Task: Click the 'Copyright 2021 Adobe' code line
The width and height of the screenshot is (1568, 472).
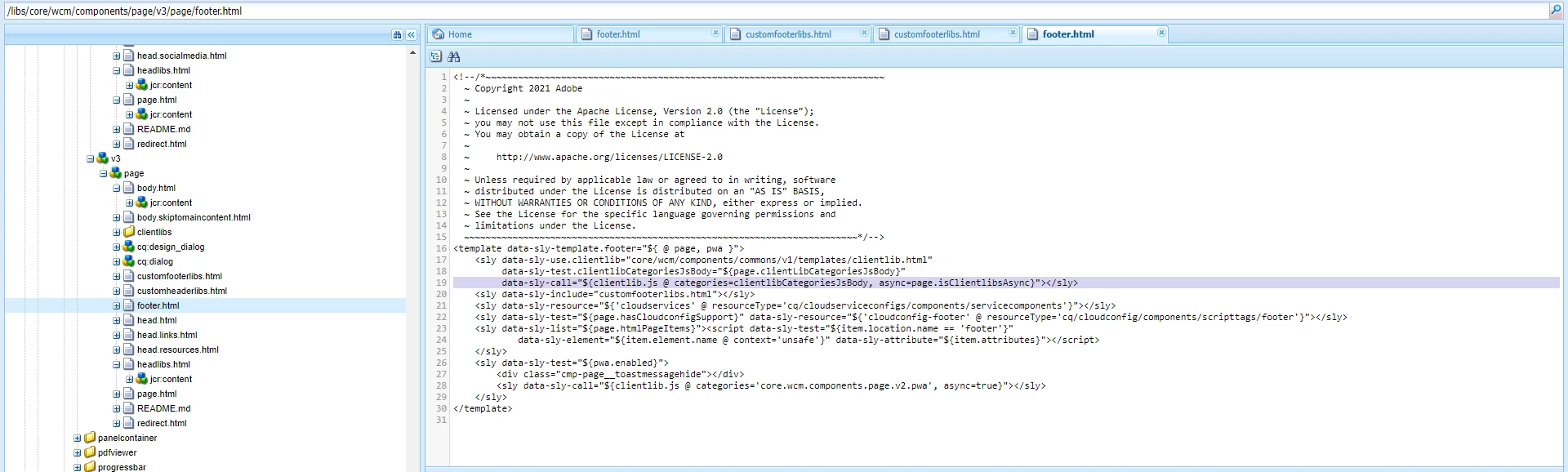Action: coord(528,88)
